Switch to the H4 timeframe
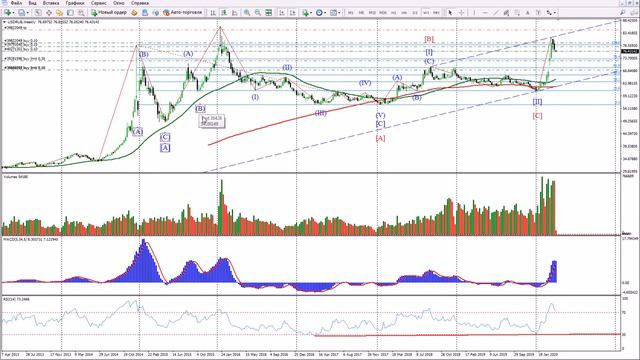This screenshot has height=360, width=640. (404, 13)
